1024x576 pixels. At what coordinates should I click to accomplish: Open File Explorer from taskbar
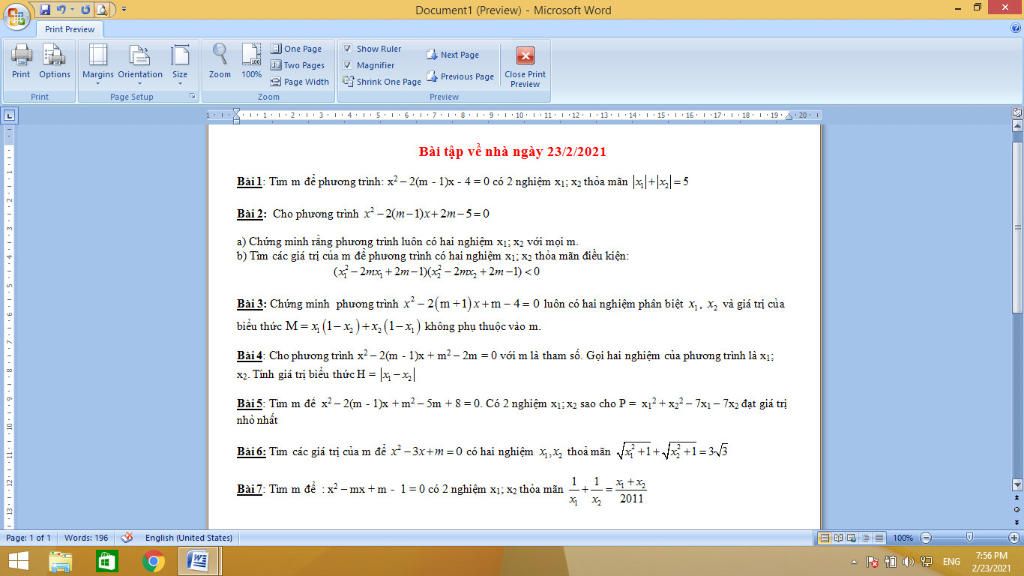click(60, 561)
